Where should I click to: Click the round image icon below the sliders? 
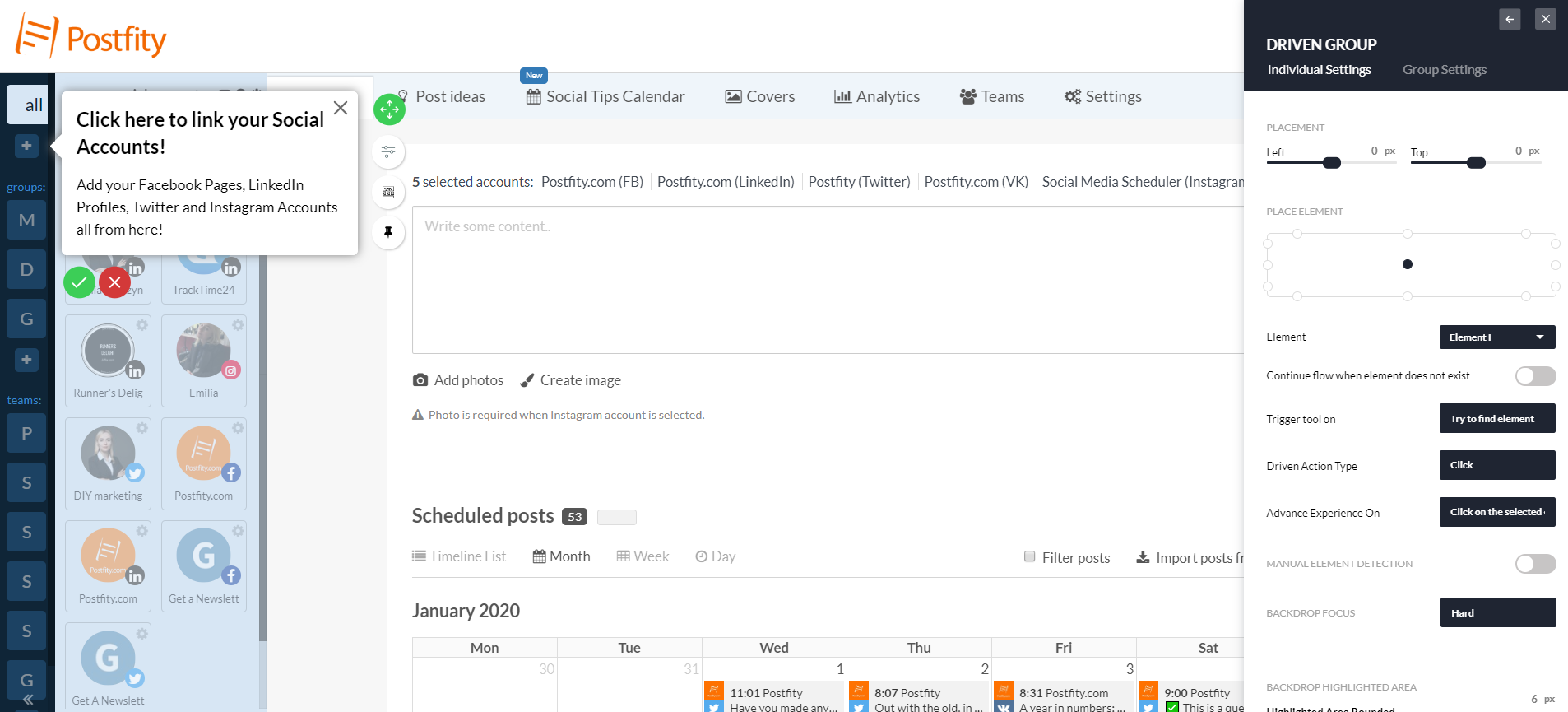tap(388, 192)
